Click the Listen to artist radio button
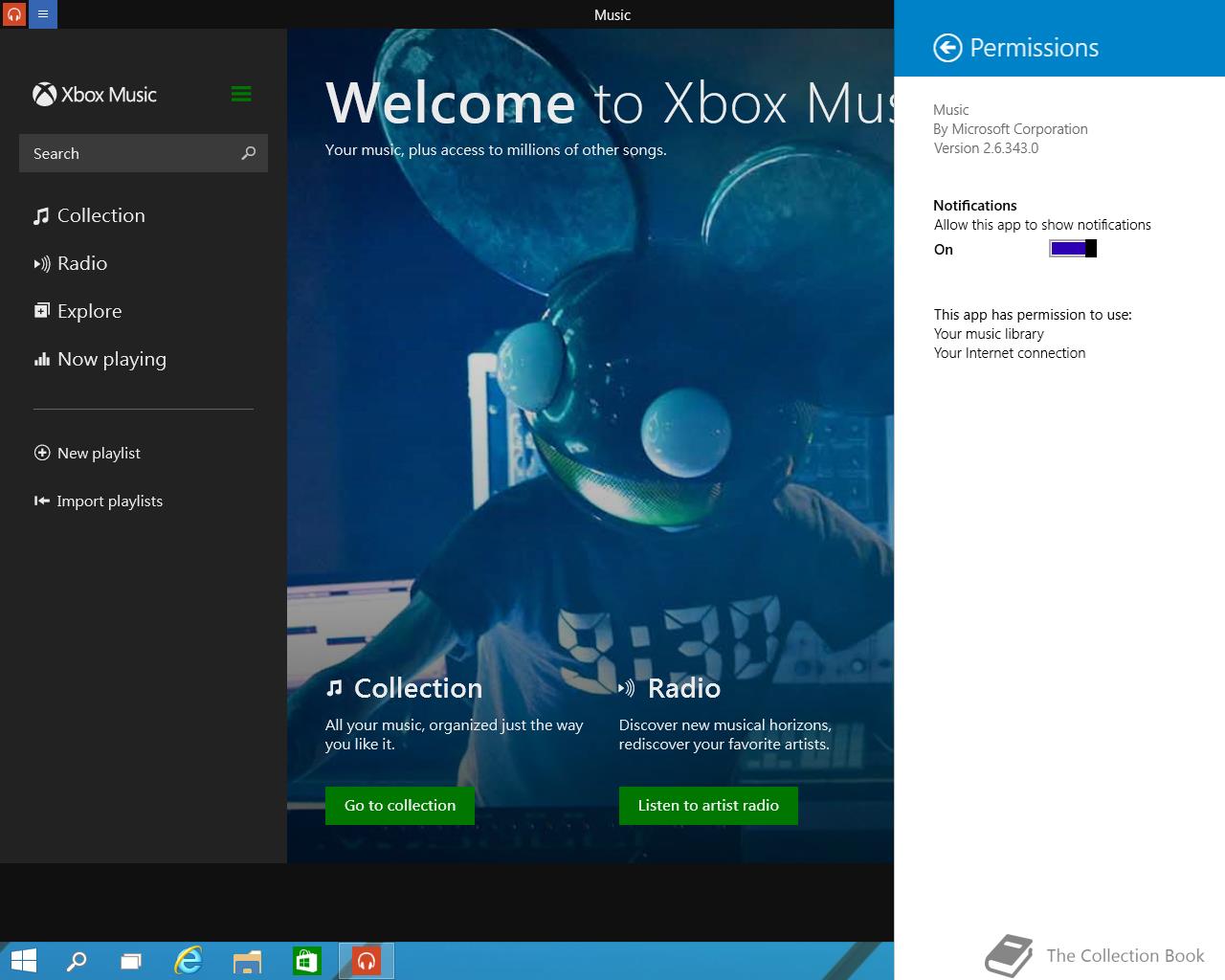The image size is (1225, 980). [x=708, y=806]
